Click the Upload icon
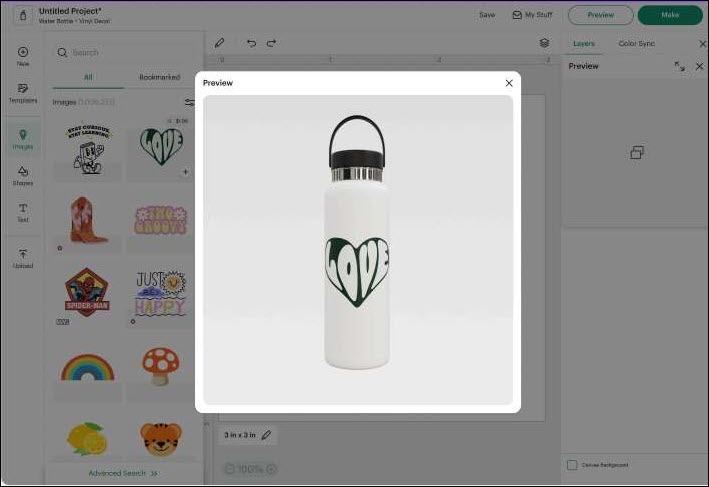 22,258
